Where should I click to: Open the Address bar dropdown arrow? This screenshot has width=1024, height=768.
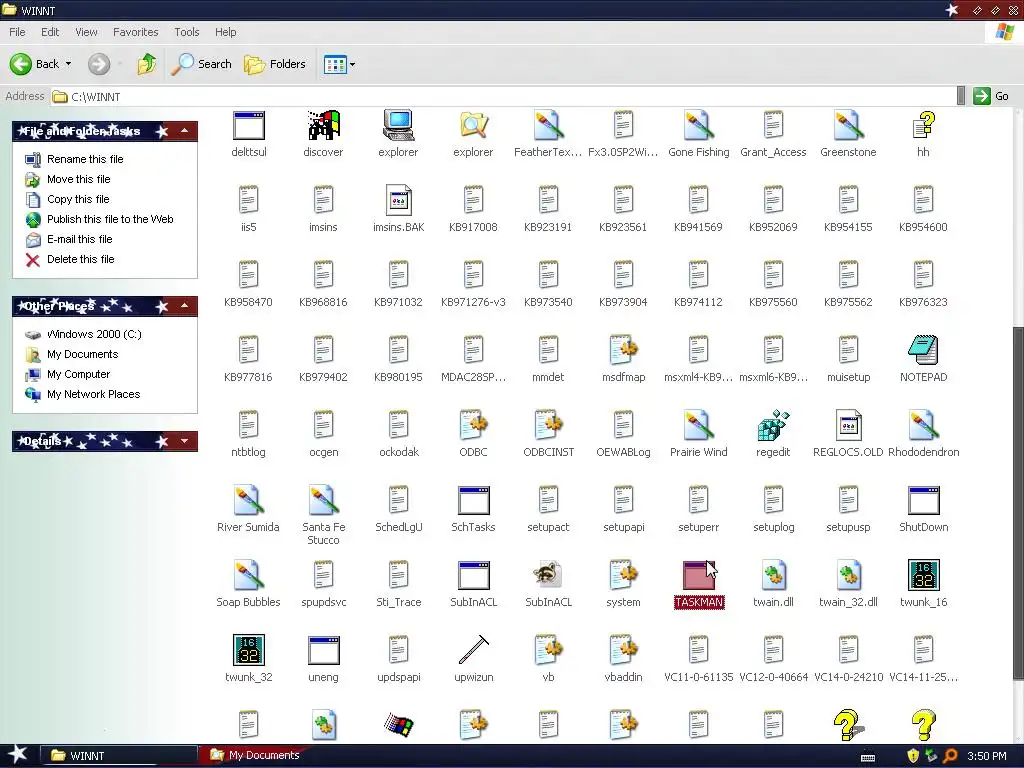961,96
